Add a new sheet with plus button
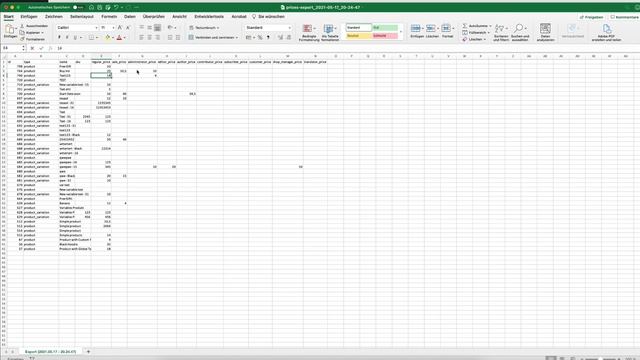Viewport: 640px width, 360px height. pos(88,351)
